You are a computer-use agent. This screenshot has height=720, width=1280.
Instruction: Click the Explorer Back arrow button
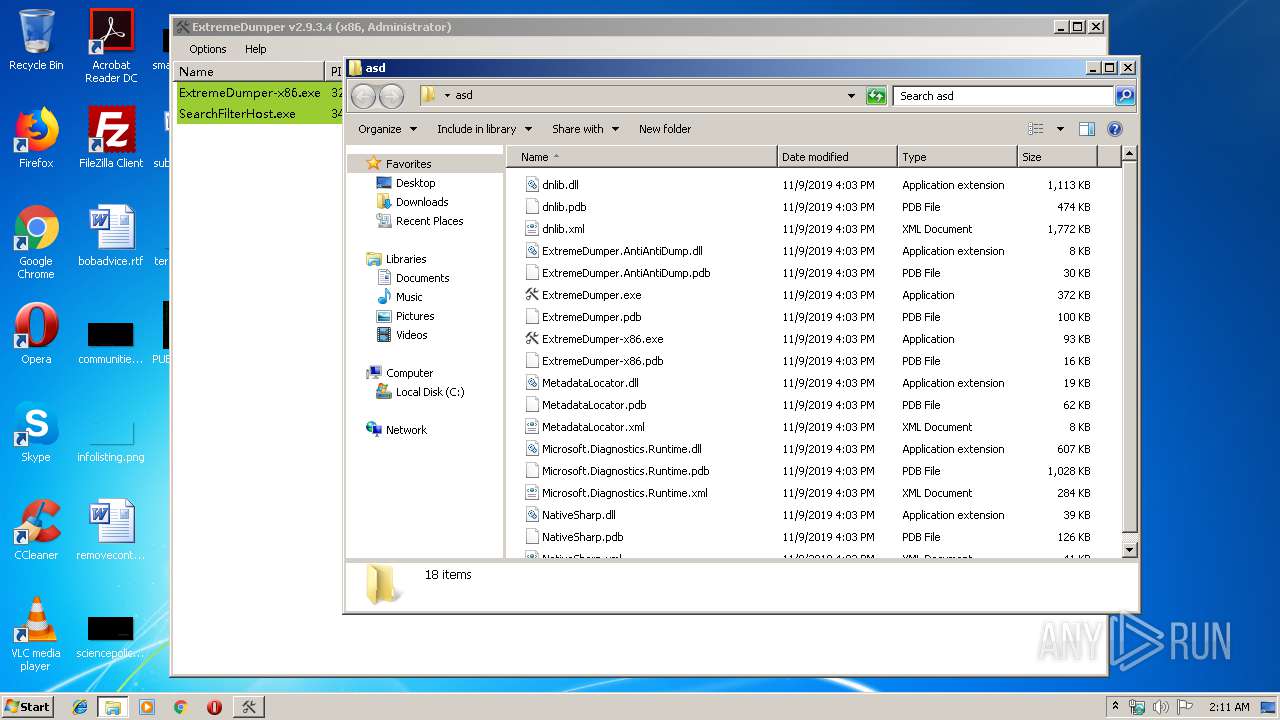[364, 96]
